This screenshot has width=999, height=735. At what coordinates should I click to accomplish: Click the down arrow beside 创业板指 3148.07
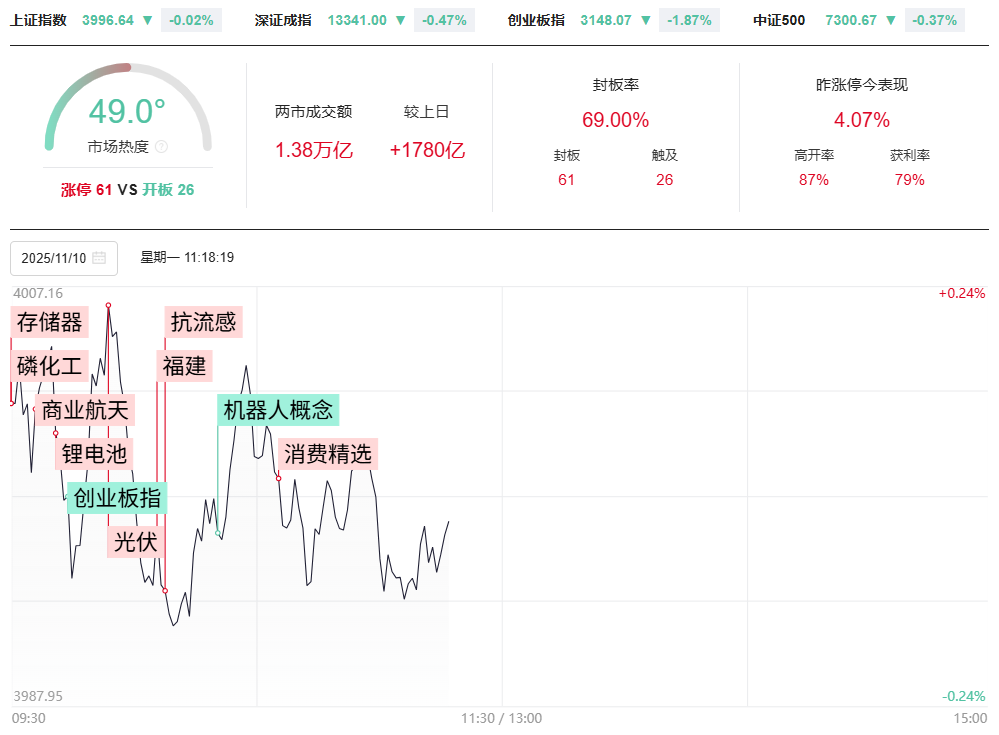point(646,20)
